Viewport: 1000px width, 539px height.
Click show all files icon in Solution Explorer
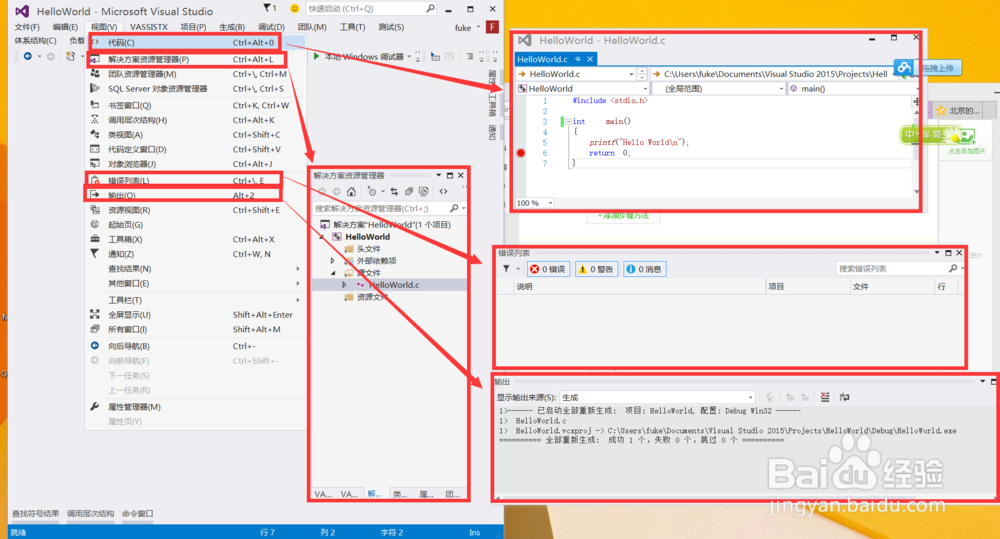click(423, 191)
